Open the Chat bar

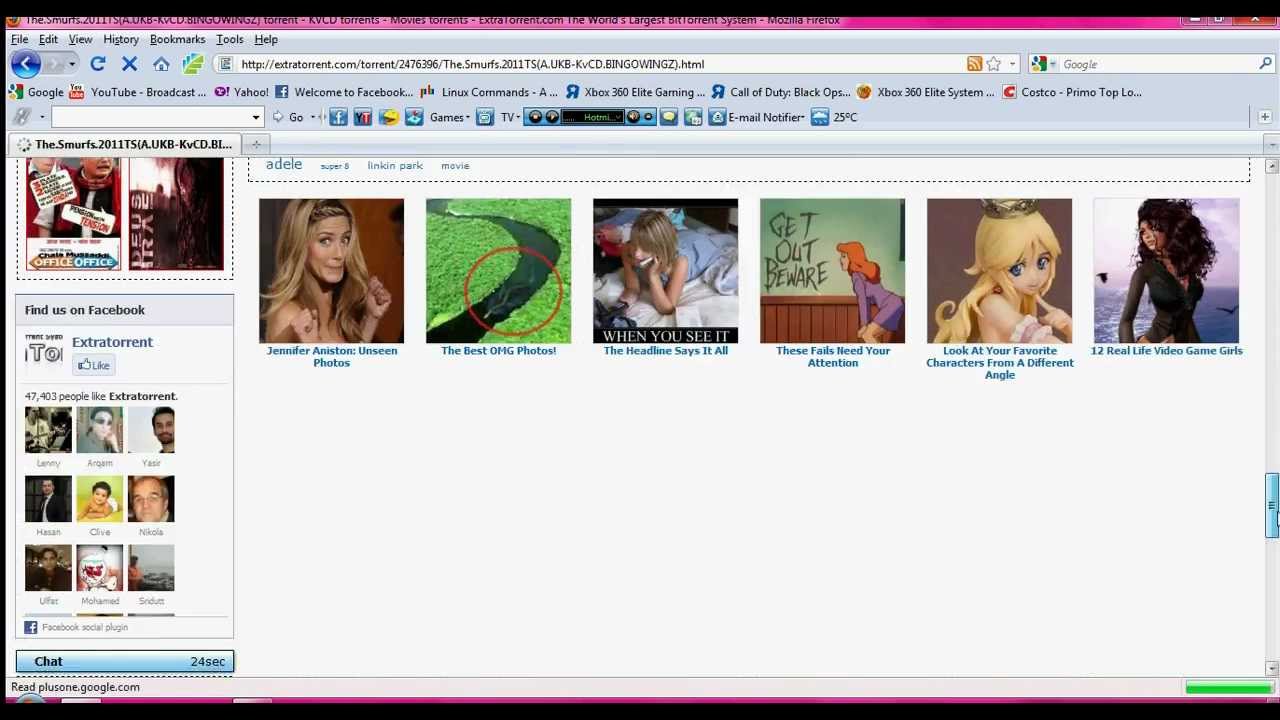pyautogui.click(x=125, y=661)
